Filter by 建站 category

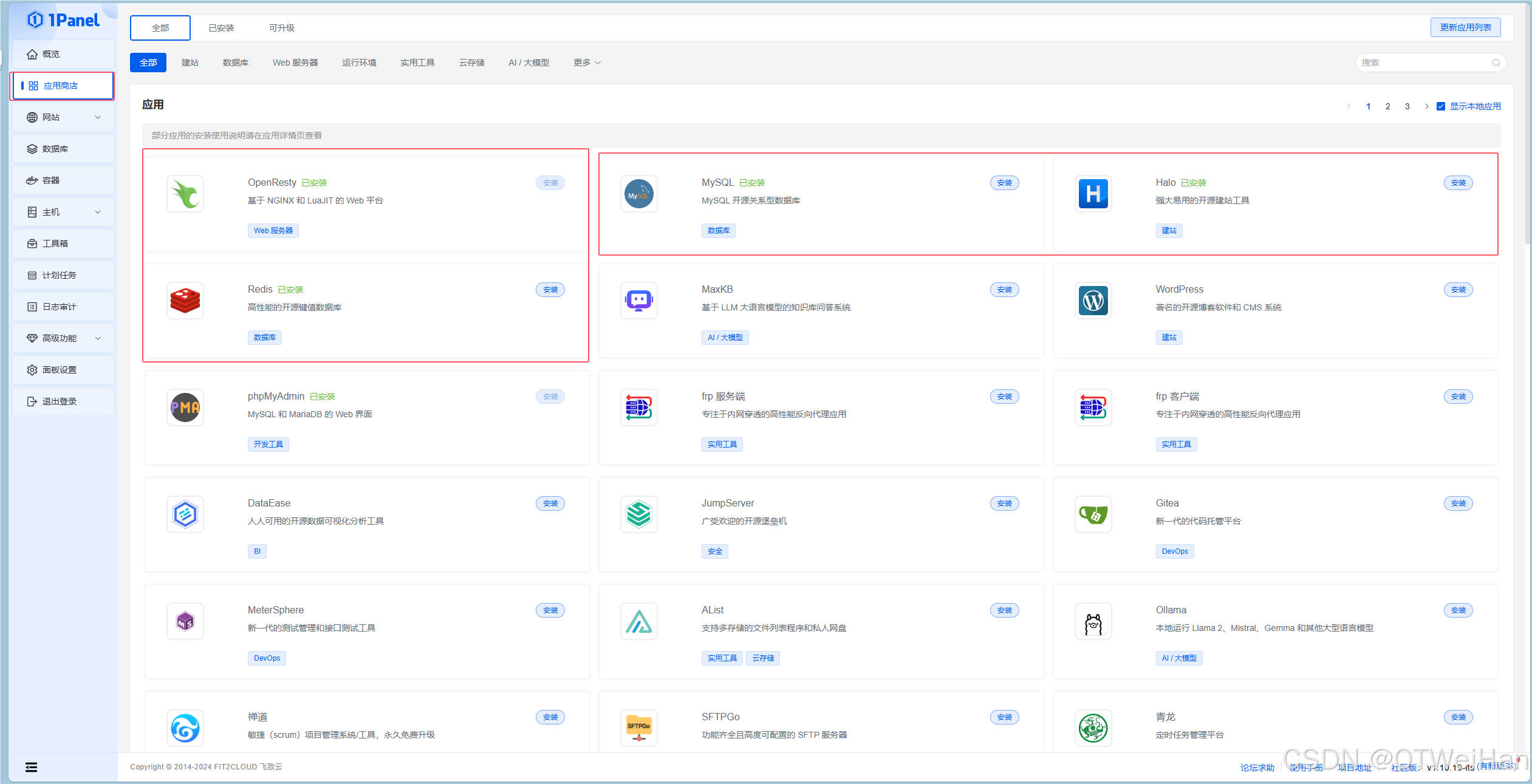(x=190, y=63)
